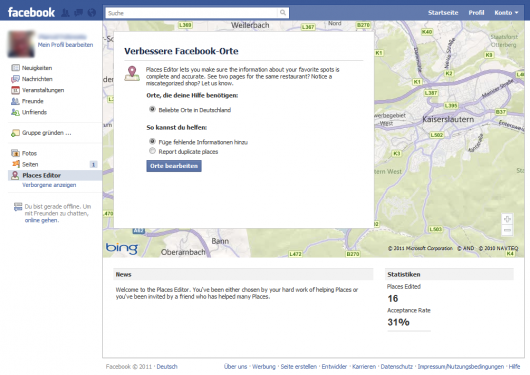Zoom out on the map
The width and height of the screenshot is (530, 375).
507,231
